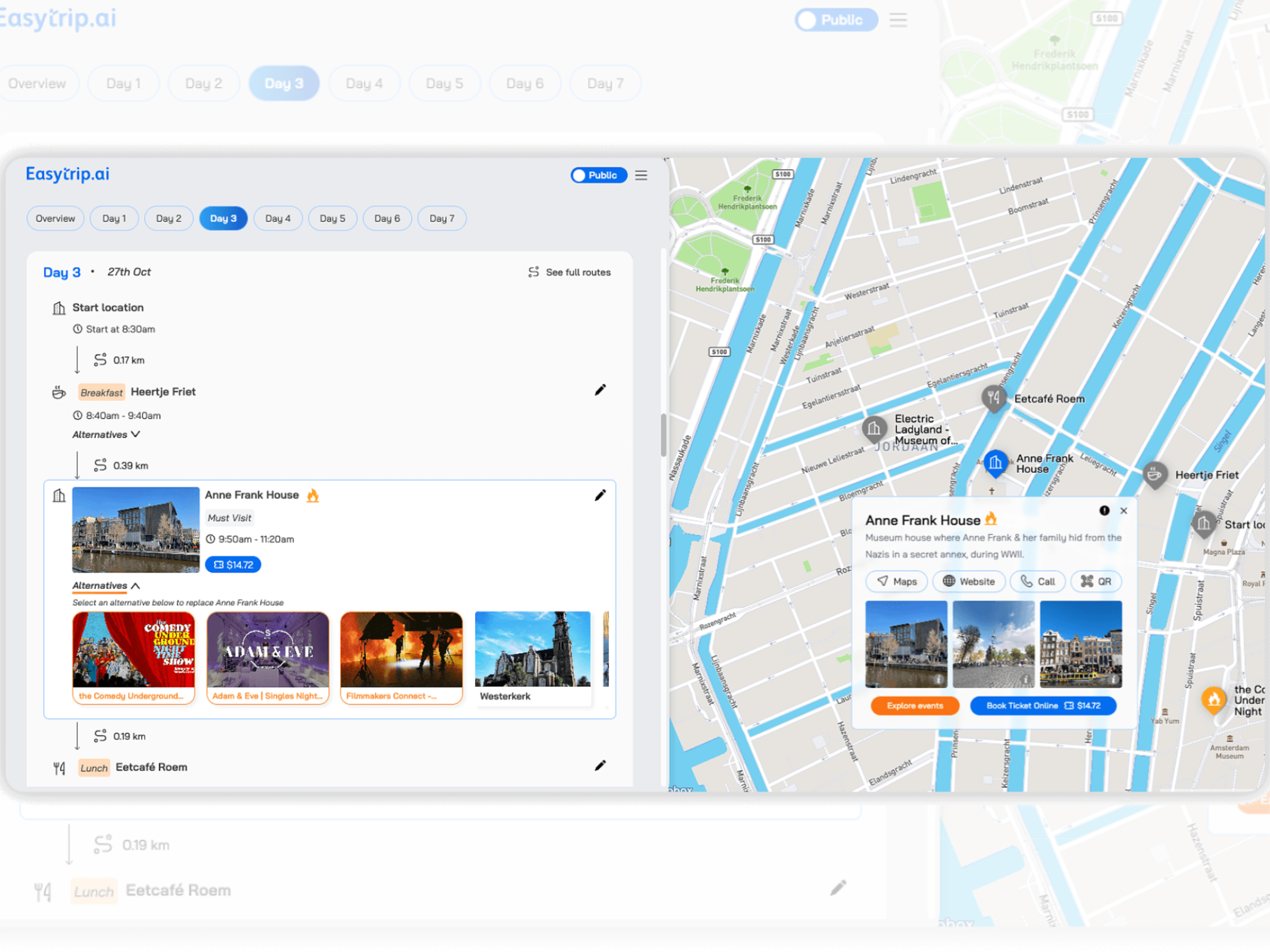This screenshot has width=1270, height=952.
Task: Expand Alternatives under Heertje Friet
Action: [106, 435]
